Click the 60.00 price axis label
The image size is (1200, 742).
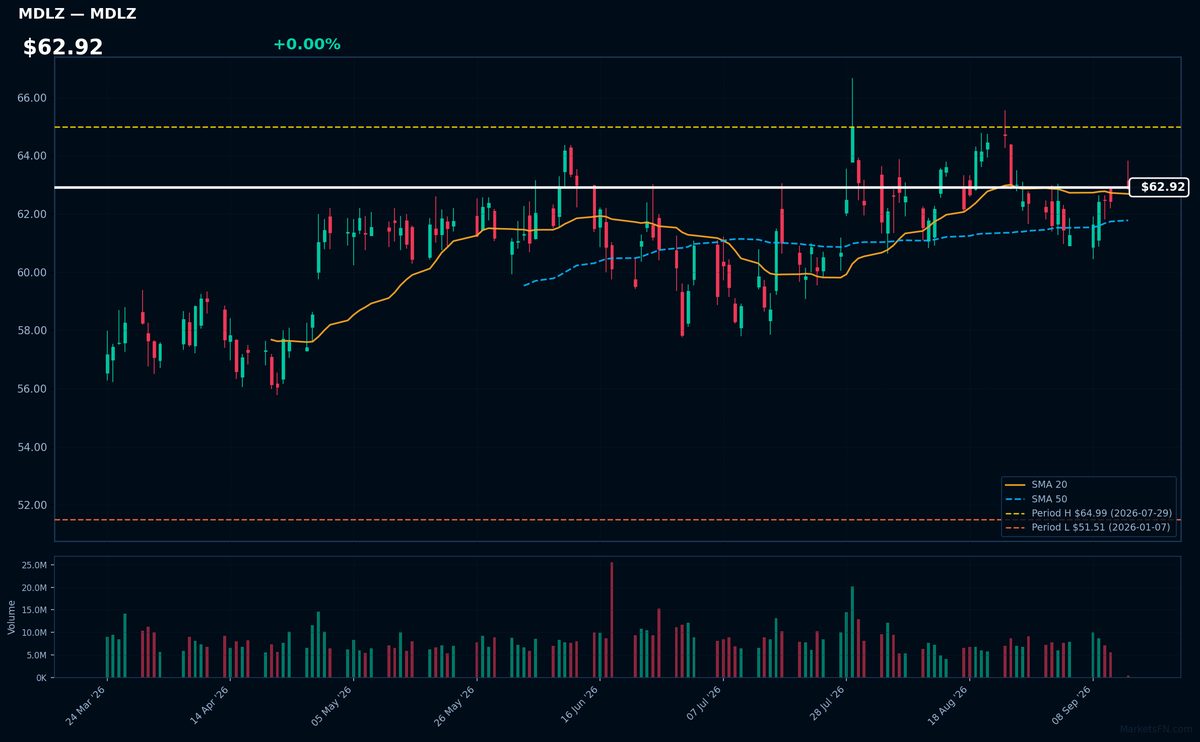click(33, 272)
